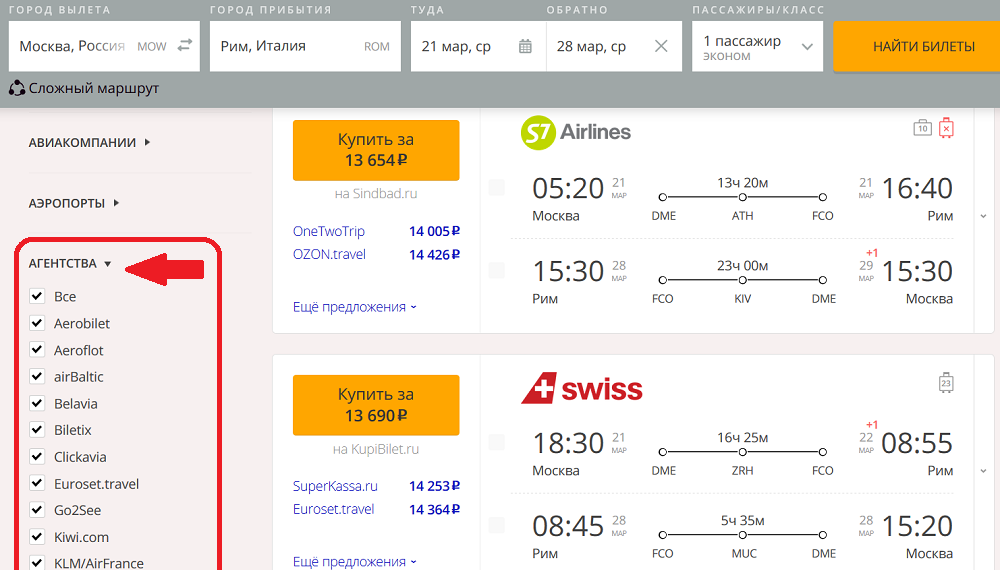Viewport: 1000px width, 570px height.
Task: Expand the Авиакомпании filter section
Action: click(89, 142)
